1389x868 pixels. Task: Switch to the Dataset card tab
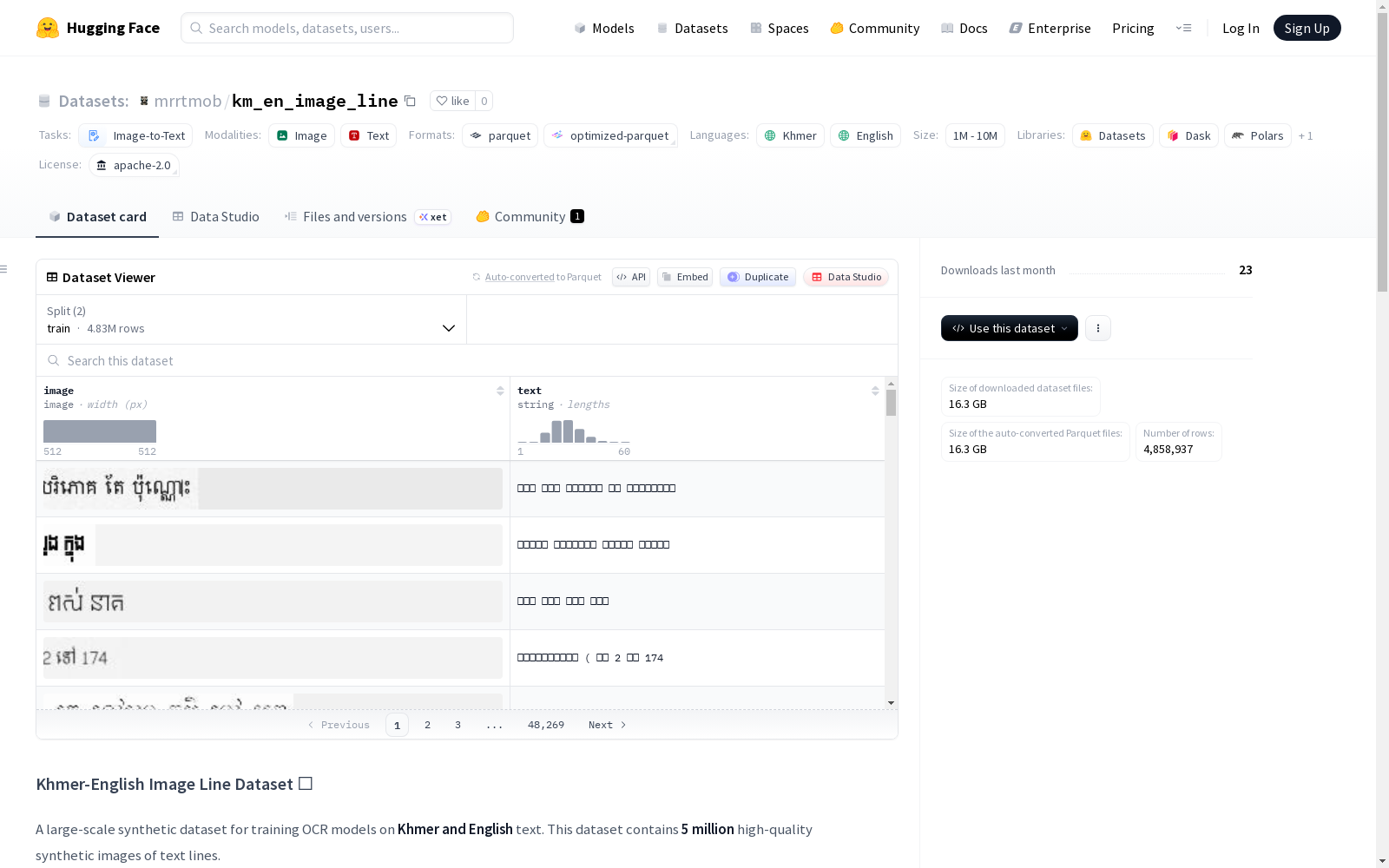(x=97, y=217)
